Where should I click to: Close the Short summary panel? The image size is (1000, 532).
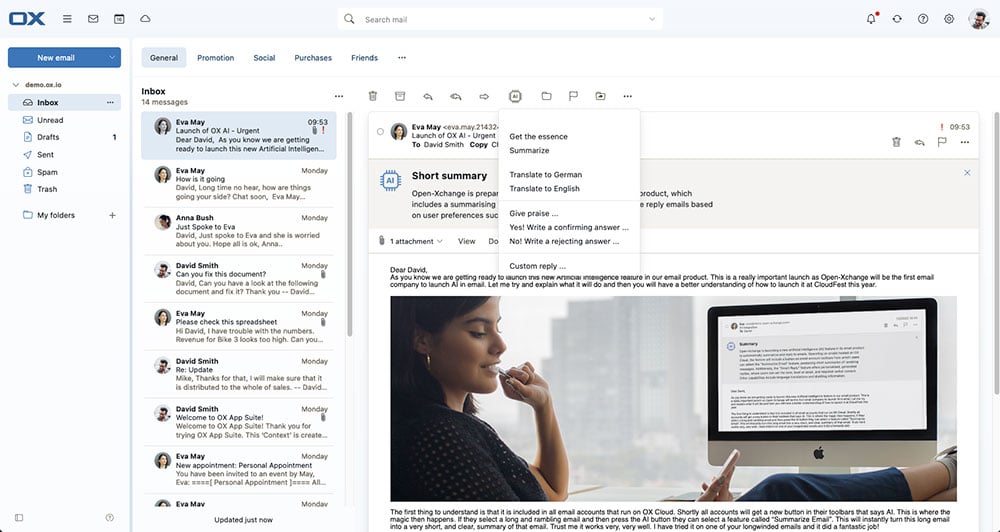click(x=967, y=173)
